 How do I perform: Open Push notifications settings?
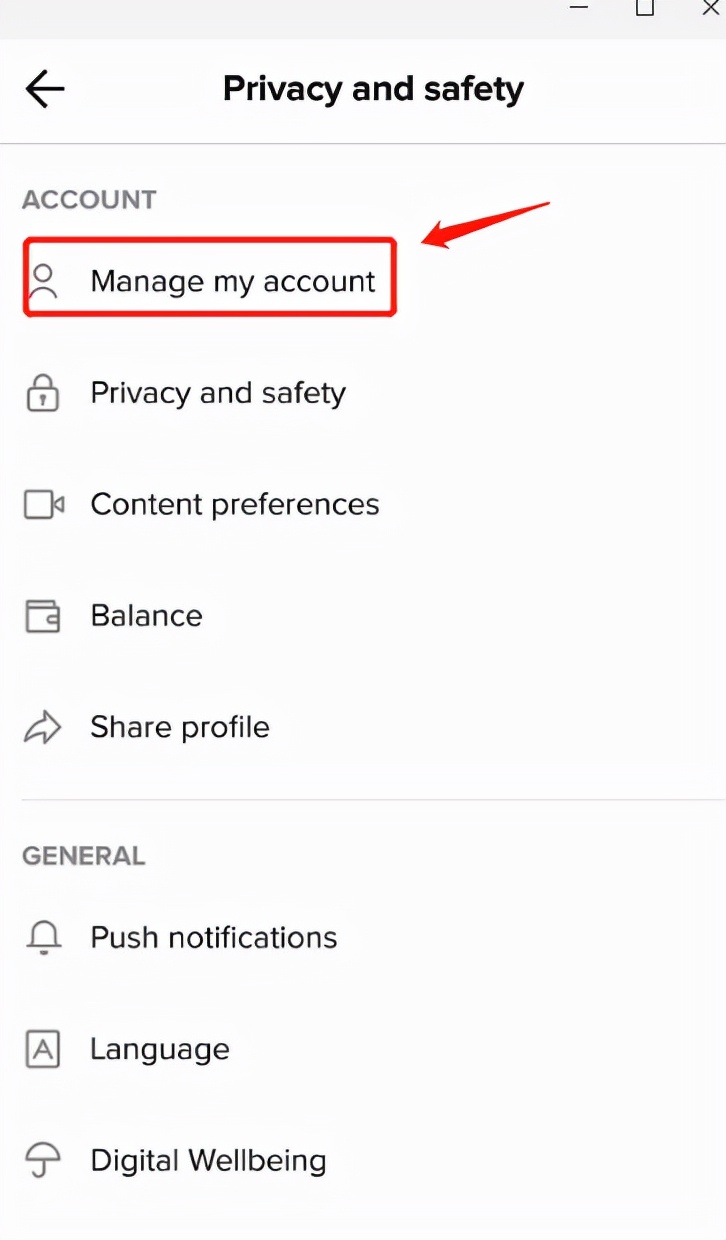point(214,938)
